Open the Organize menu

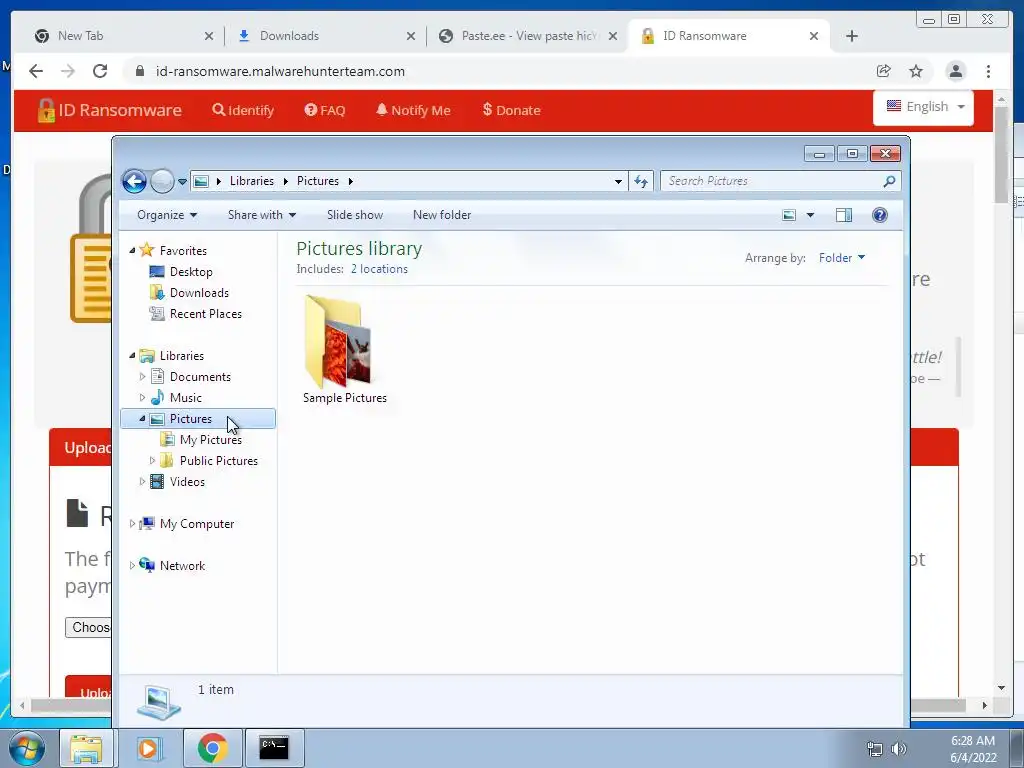(x=167, y=215)
